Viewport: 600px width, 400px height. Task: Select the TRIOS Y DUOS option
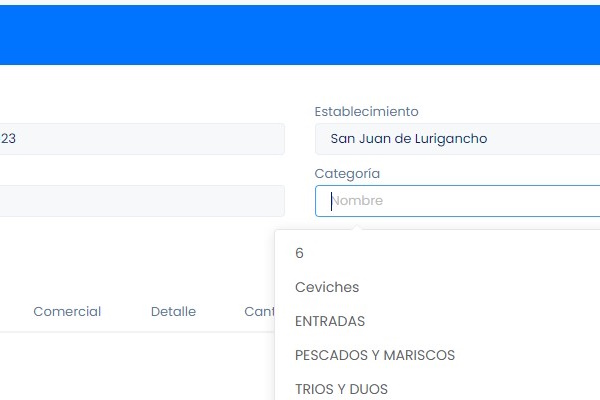341,389
